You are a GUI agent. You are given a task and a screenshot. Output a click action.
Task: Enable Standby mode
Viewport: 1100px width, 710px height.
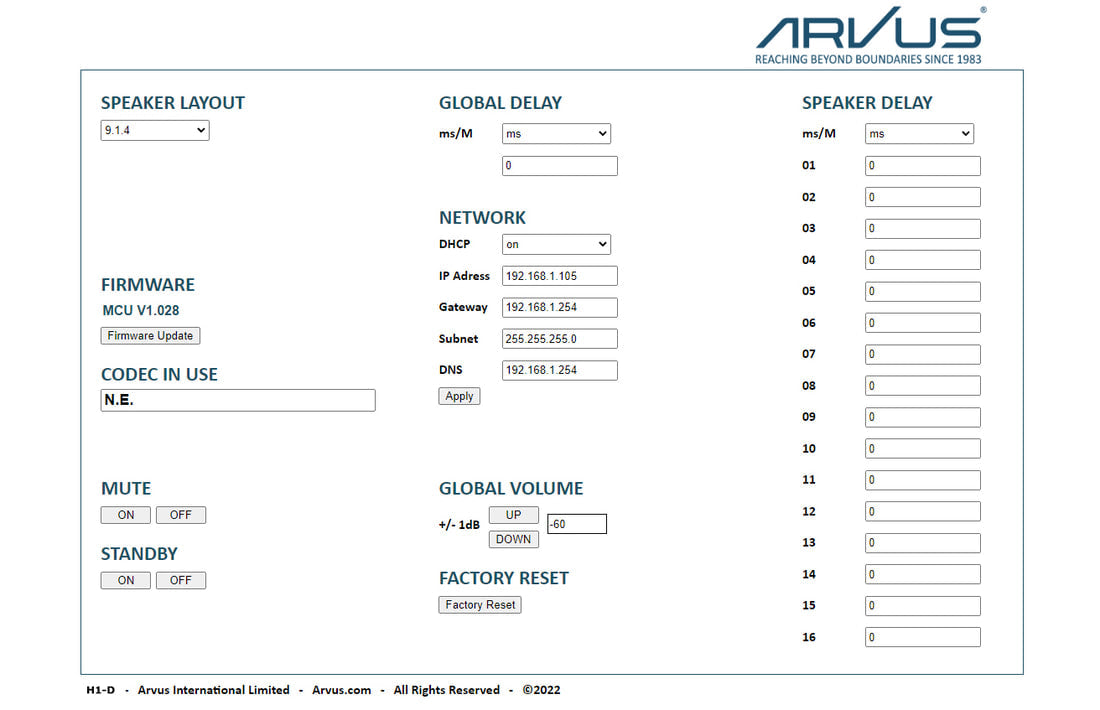[x=125, y=580]
